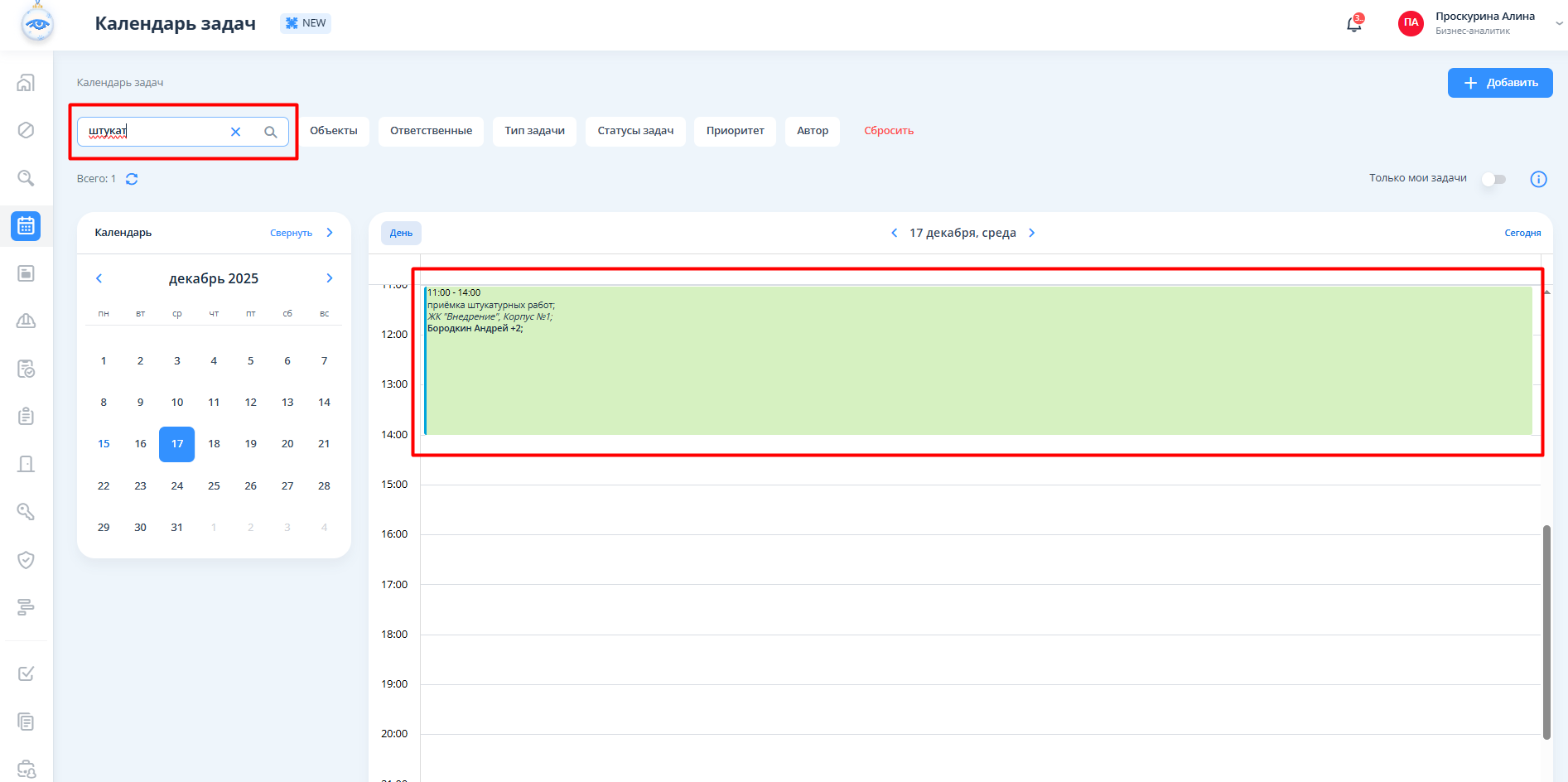Open the shield check sidebar icon
This screenshot has height=782, width=1568.
26,560
